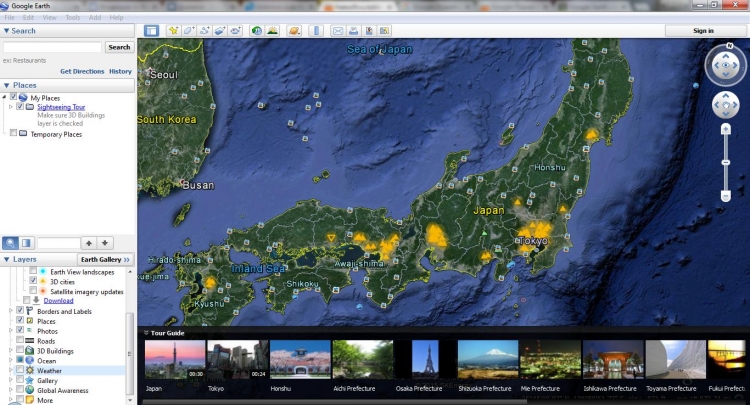The height and width of the screenshot is (405, 750).
Task: Select the Add Image Overlay tool
Action: [x=220, y=31]
